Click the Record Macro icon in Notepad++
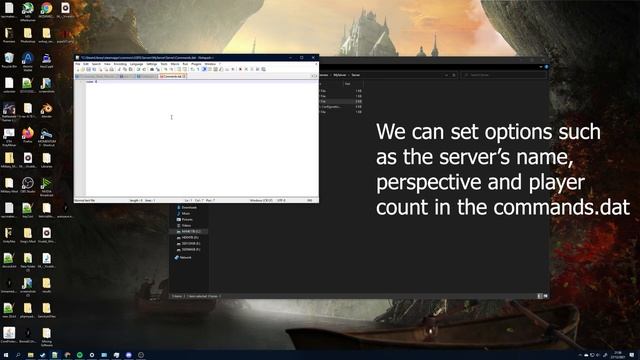 (x=240, y=69)
